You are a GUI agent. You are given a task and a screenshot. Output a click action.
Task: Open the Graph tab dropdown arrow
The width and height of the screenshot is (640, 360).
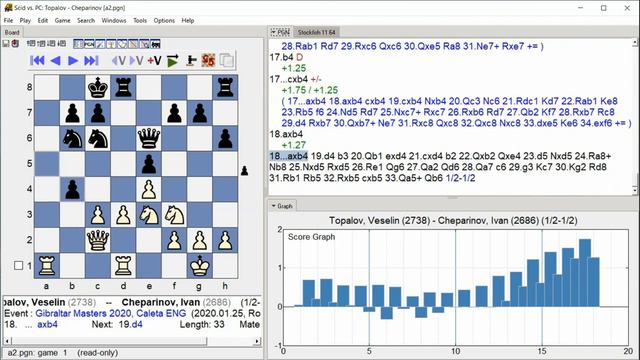(273, 206)
